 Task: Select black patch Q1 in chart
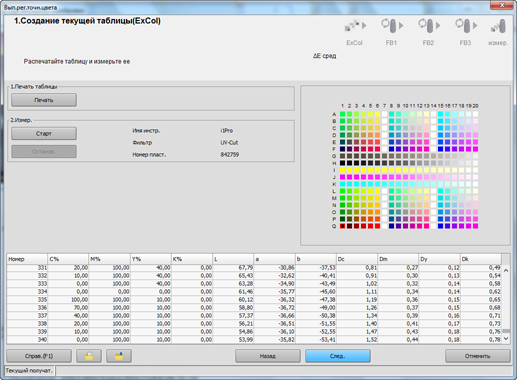[x=342, y=226]
